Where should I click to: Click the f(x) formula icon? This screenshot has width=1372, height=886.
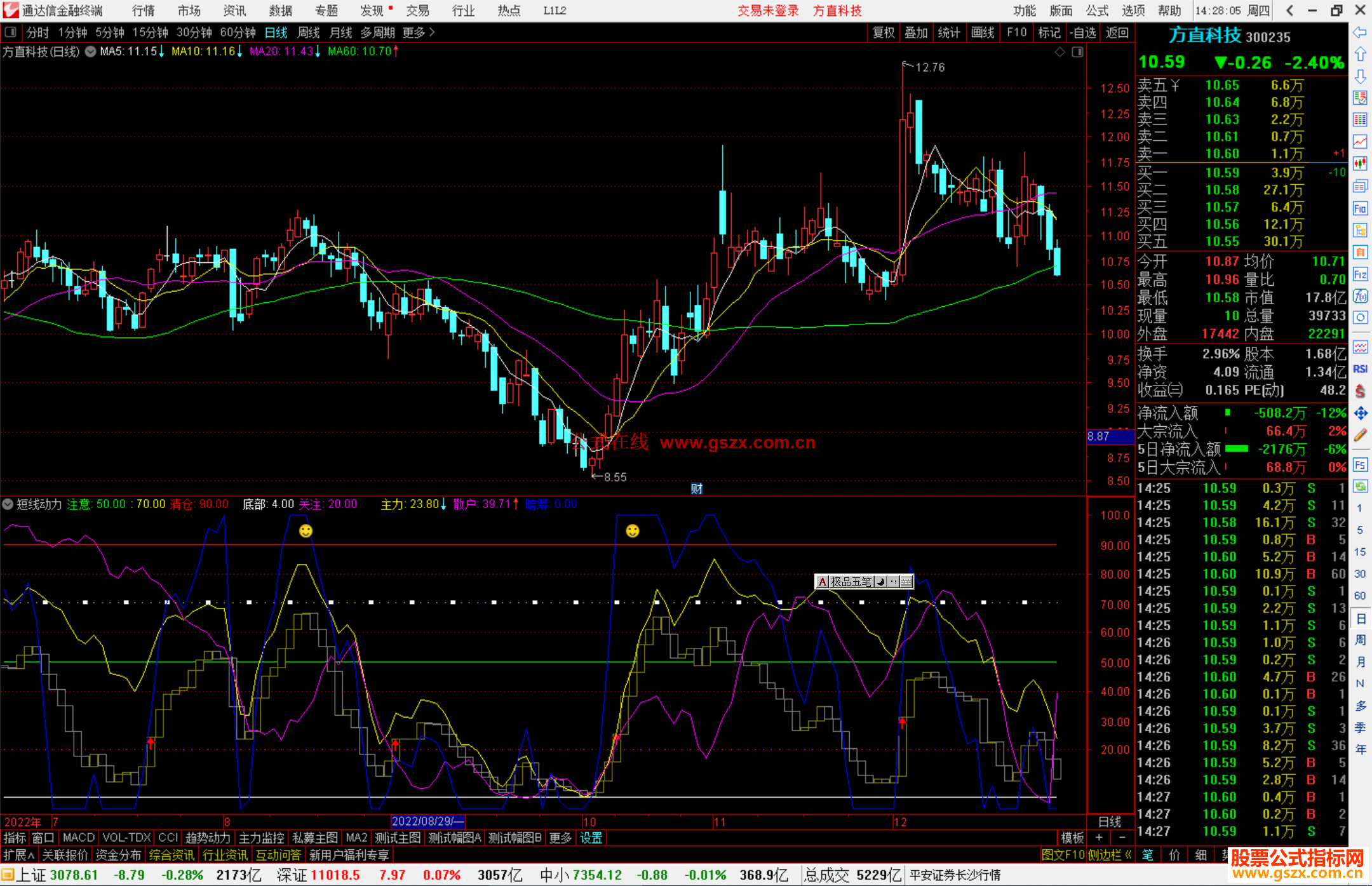pos(1360,297)
